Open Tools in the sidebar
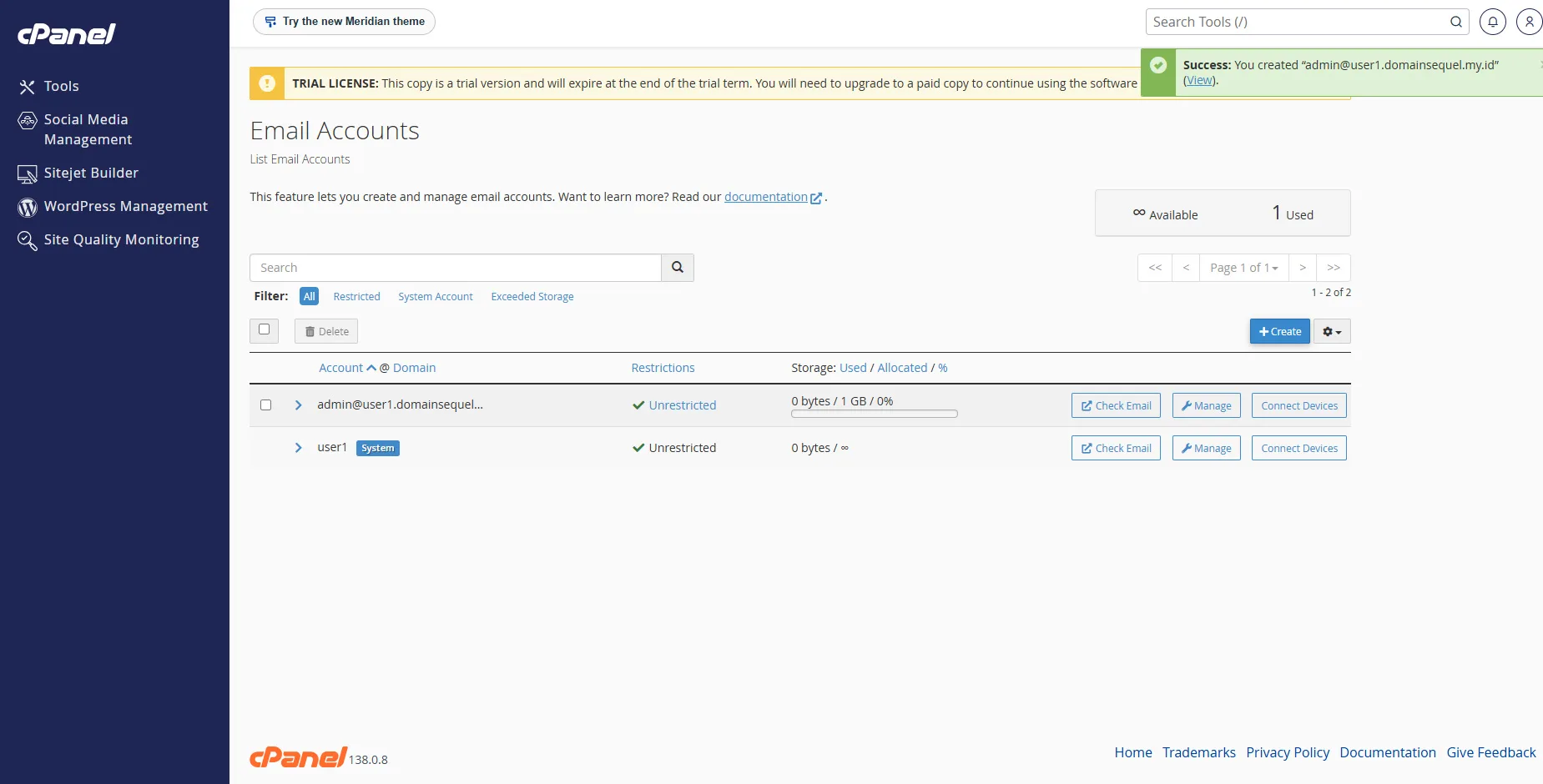The image size is (1543, 784). click(61, 86)
